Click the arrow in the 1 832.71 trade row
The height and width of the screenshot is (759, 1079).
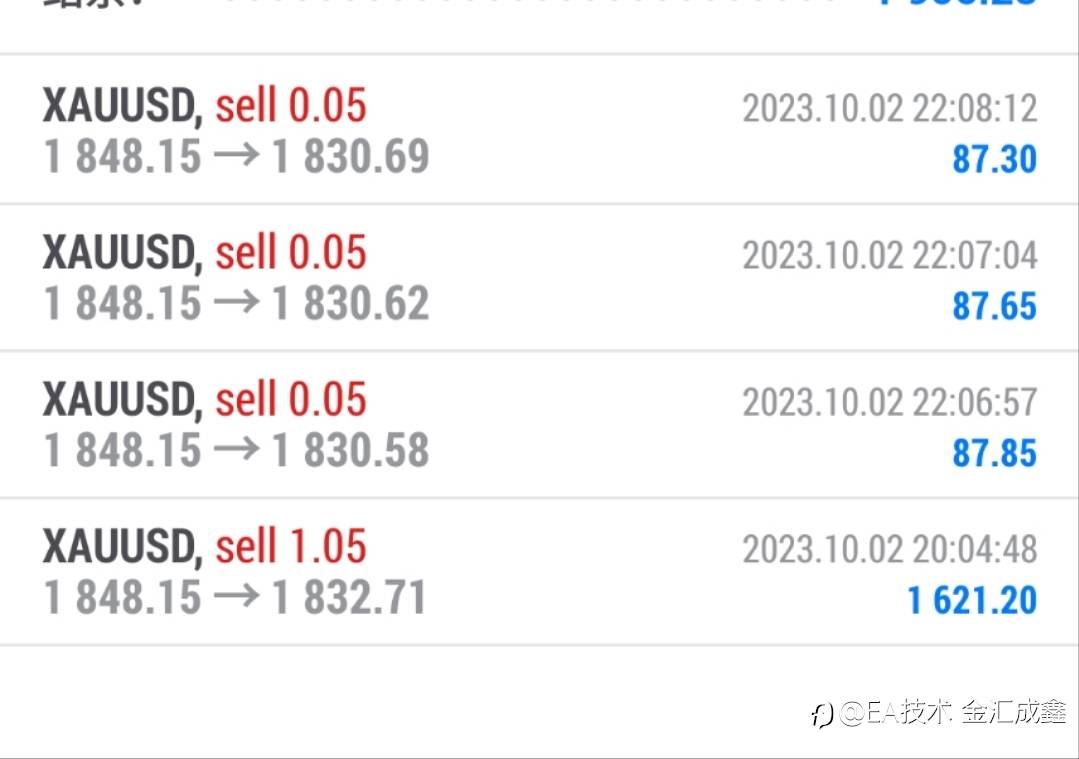[x=236, y=598]
